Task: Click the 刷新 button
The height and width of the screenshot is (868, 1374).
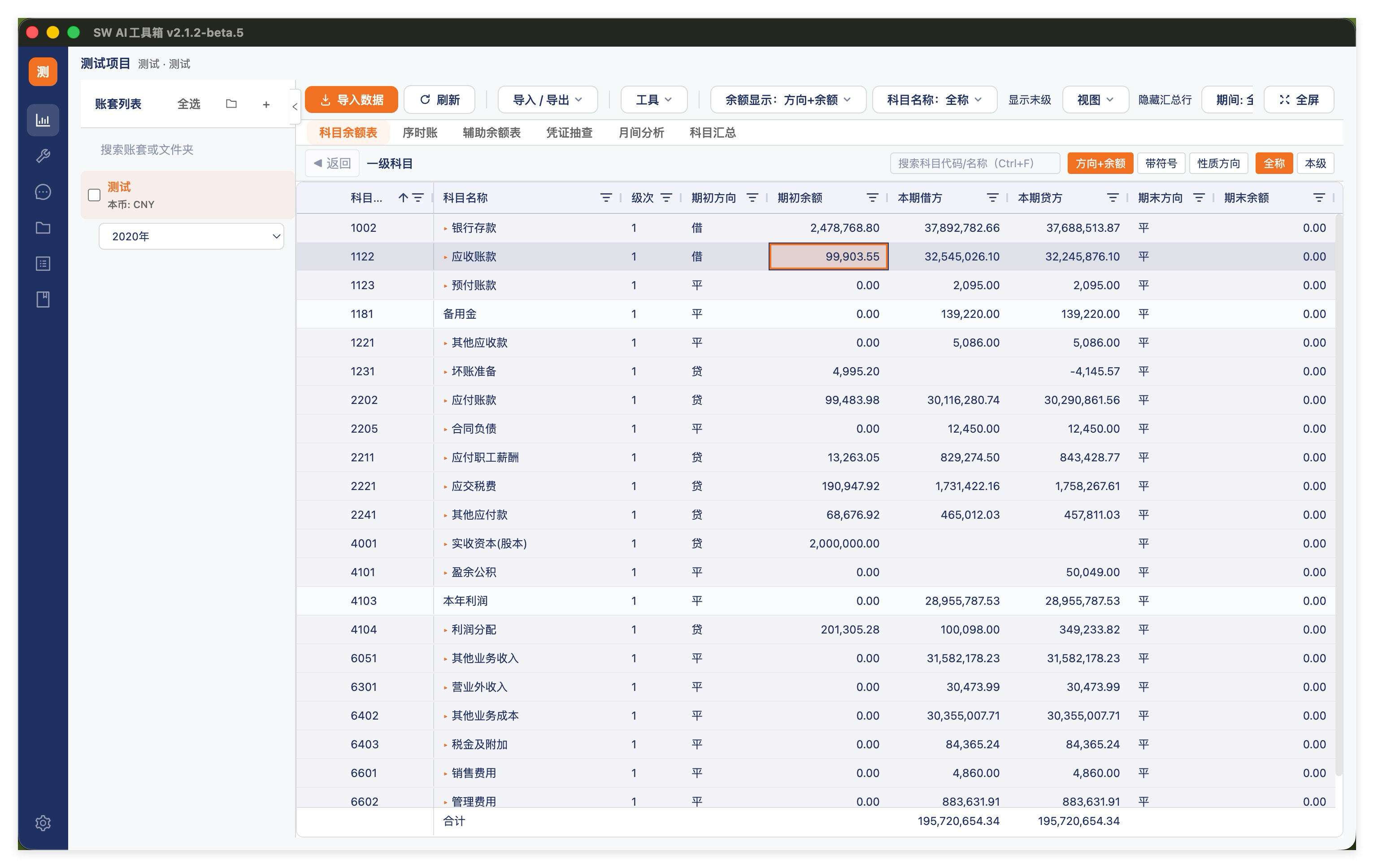Action: pyautogui.click(x=439, y=100)
